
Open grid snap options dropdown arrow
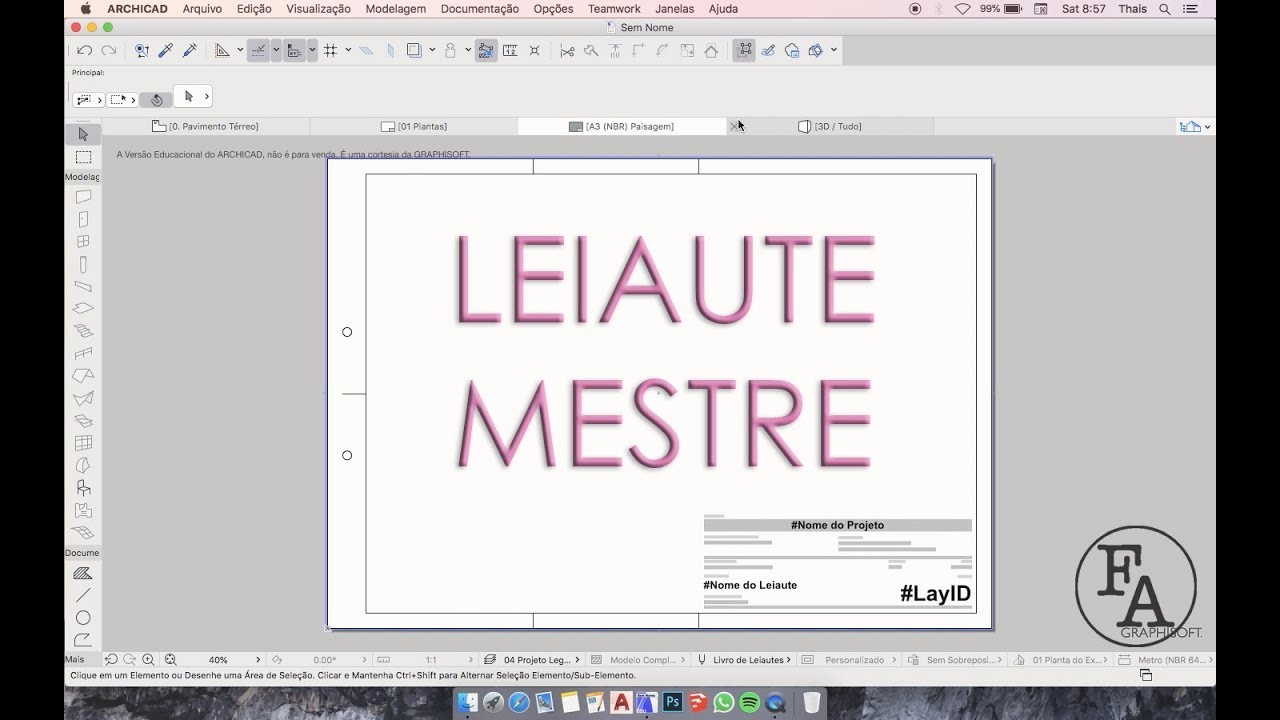click(x=348, y=50)
